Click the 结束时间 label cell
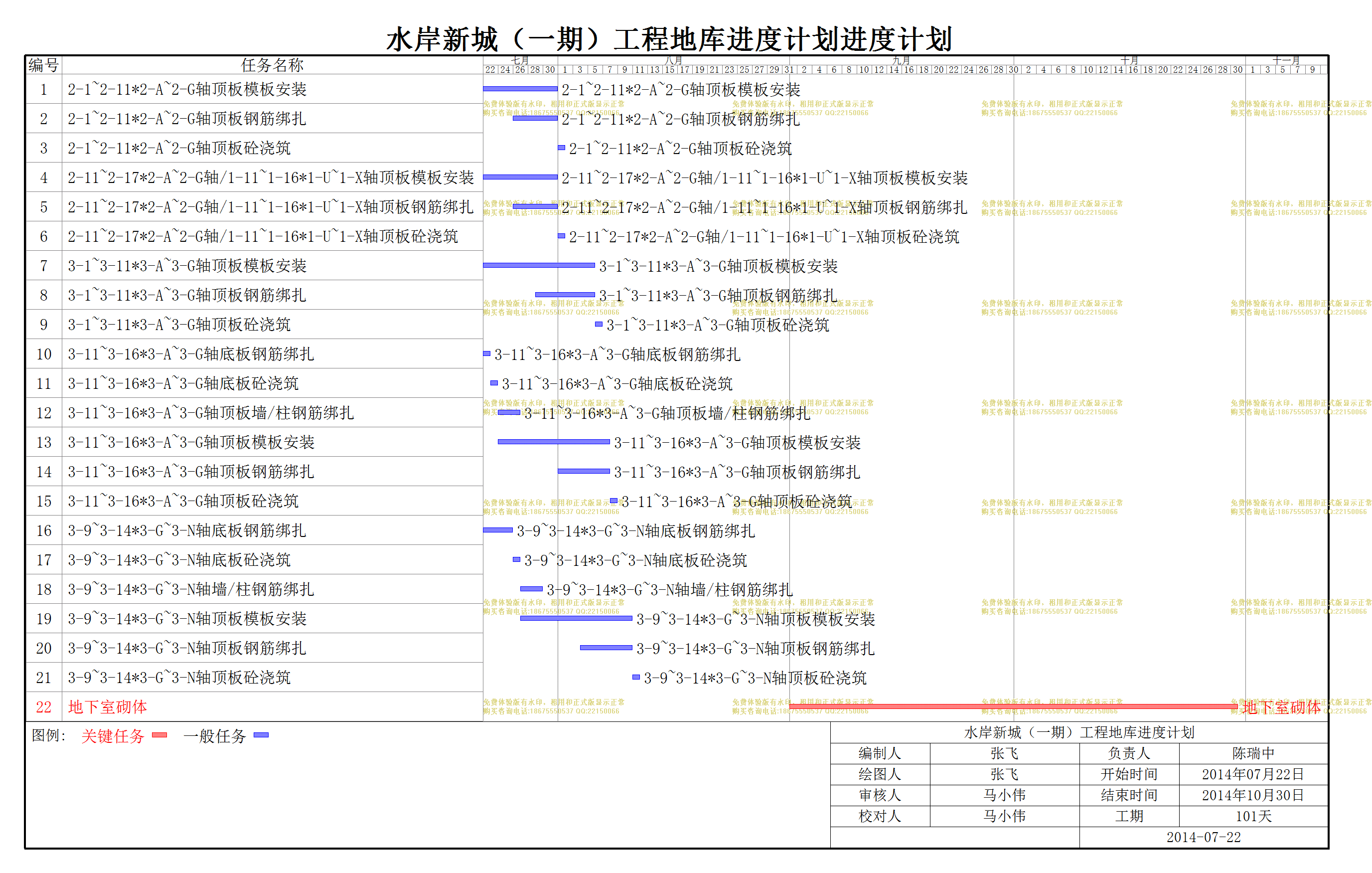1372x873 pixels. [x=1129, y=795]
